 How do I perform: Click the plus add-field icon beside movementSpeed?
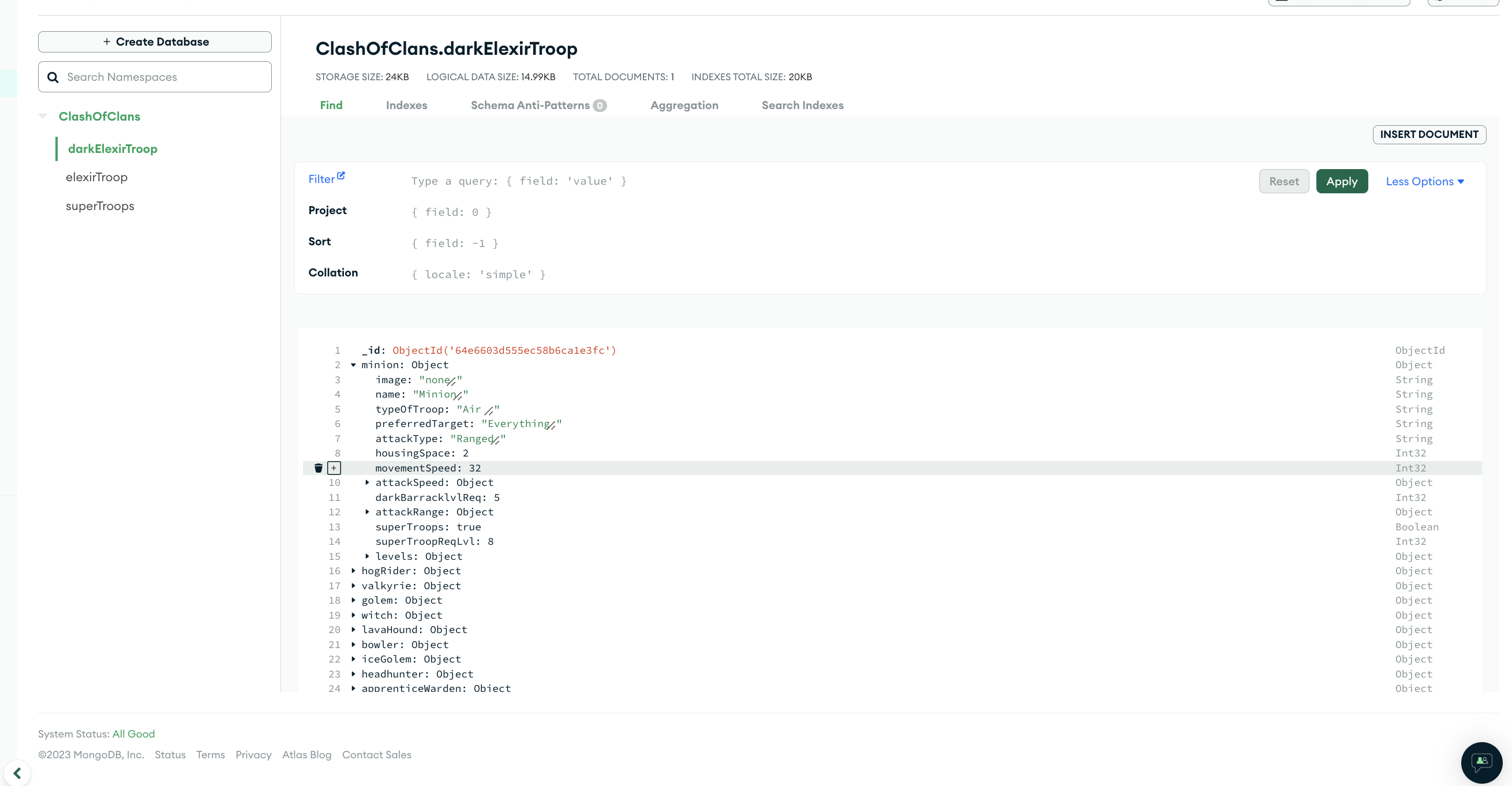(x=334, y=468)
